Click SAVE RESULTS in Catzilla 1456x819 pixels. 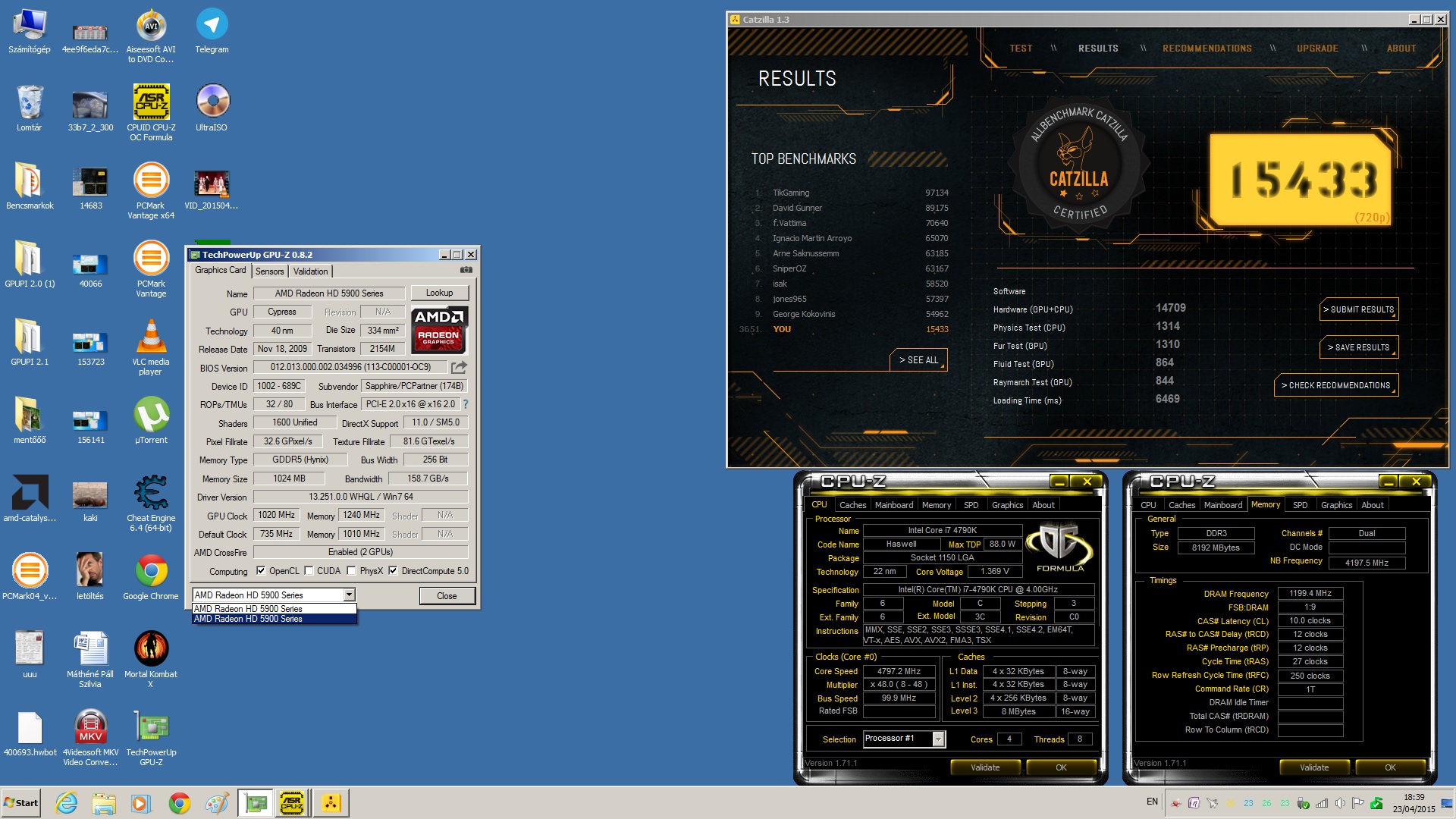(1360, 347)
